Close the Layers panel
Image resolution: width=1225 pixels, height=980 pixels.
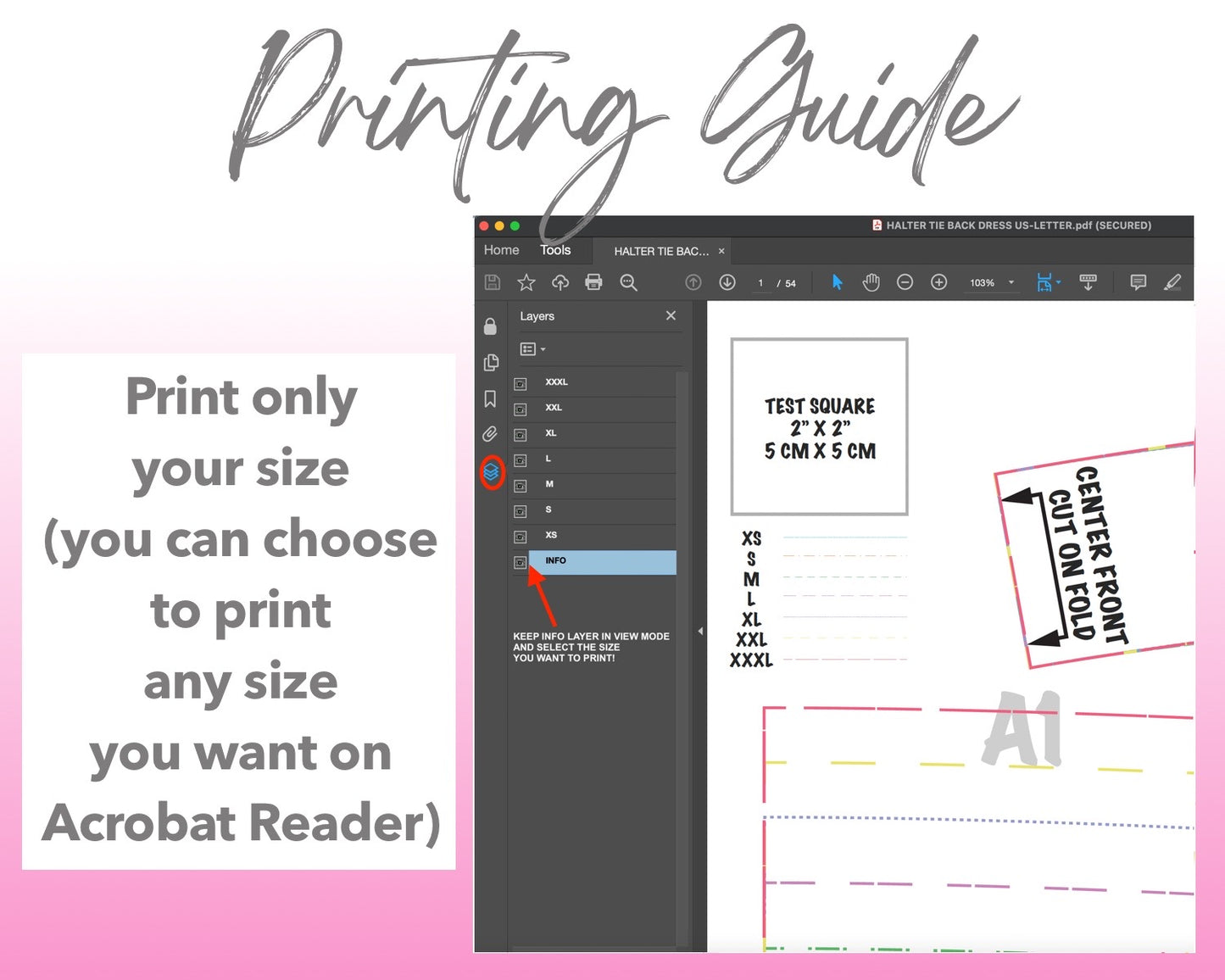click(x=671, y=315)
